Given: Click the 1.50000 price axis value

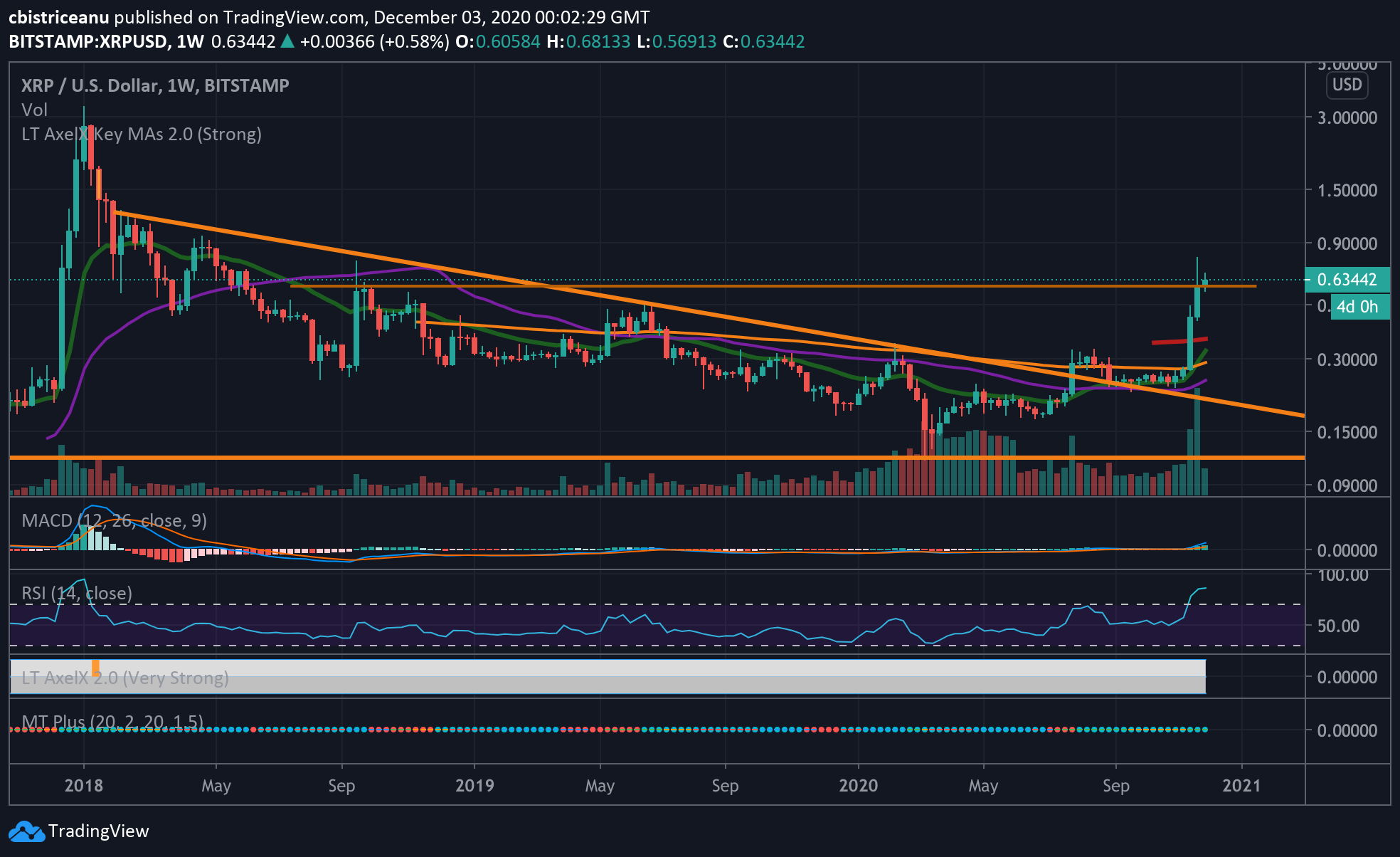Looking at the screenshot, I should [1347, 190].
